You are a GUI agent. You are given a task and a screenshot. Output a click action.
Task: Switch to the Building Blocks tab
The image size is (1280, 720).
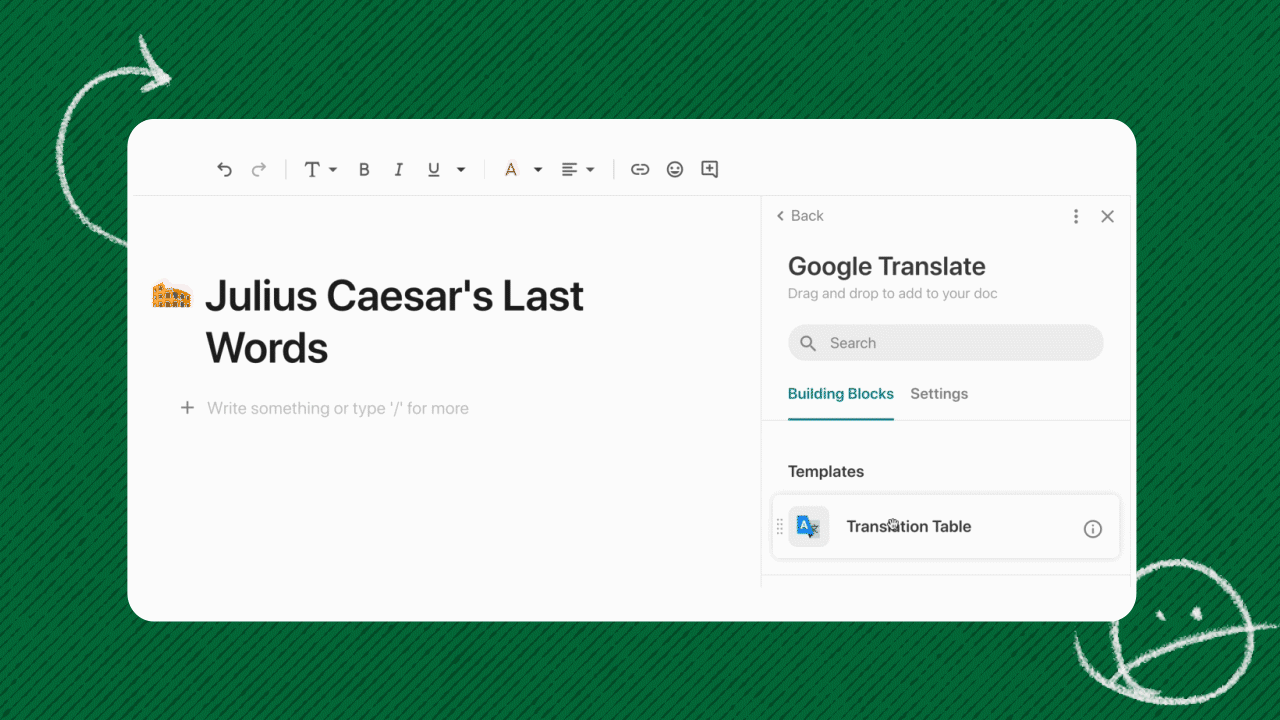841,394
